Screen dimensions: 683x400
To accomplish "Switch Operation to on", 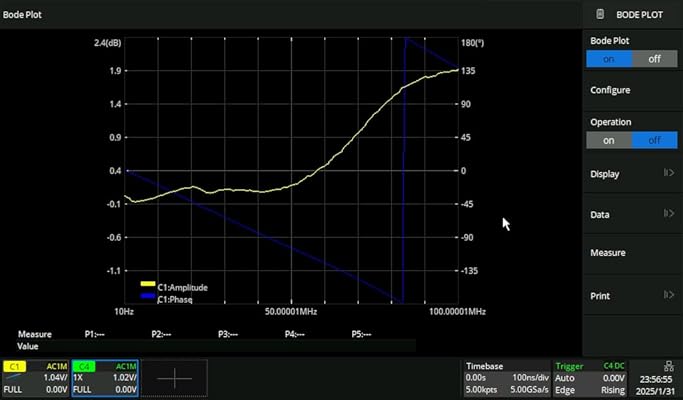I will click(x=609, y=140).
